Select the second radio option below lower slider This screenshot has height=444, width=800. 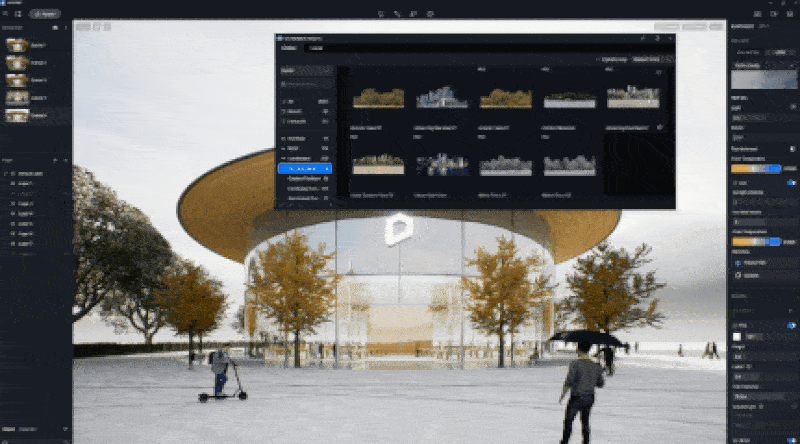pyautogui.click(x=738, y=276)
